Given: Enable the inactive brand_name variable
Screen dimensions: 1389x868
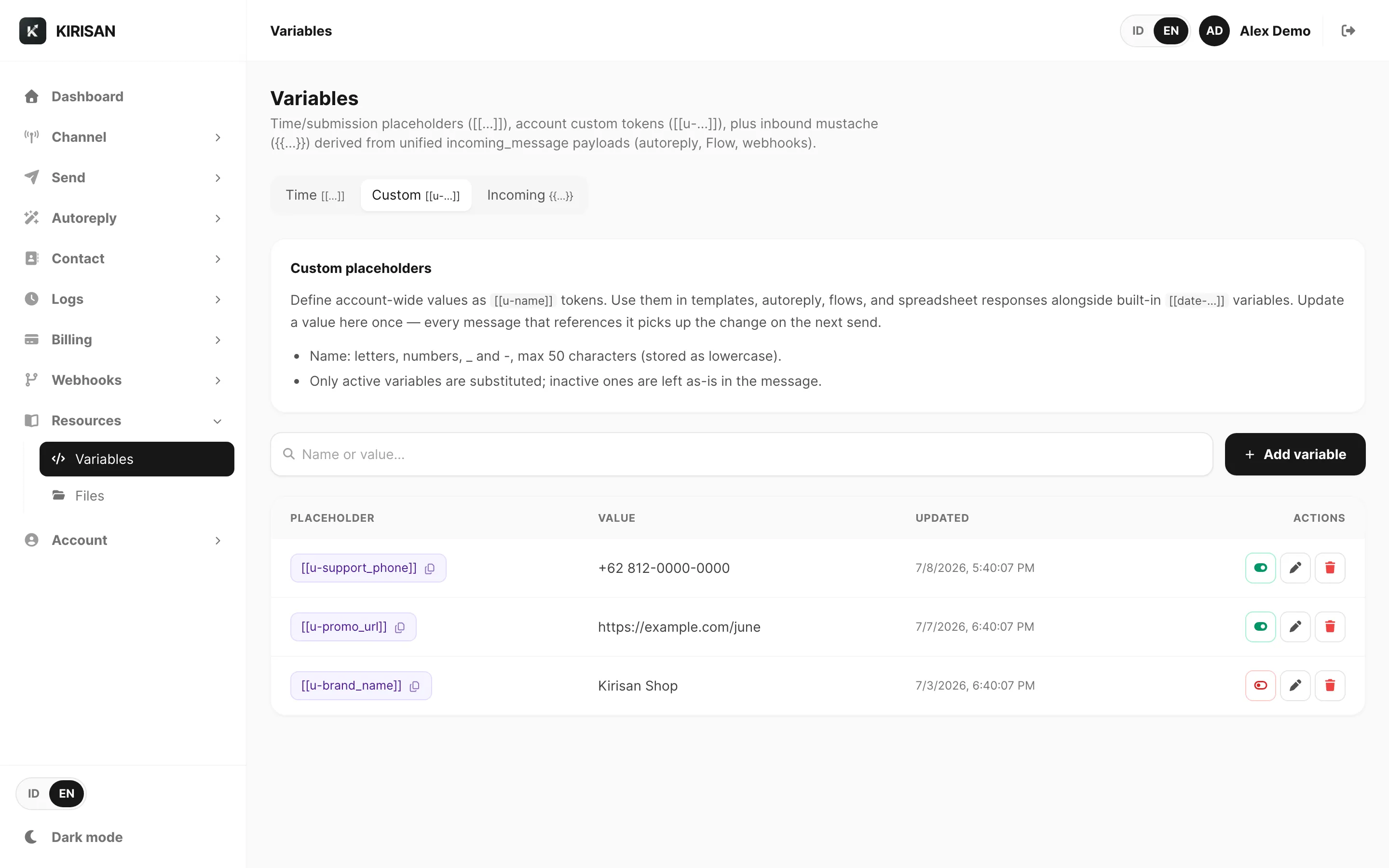Looking at the screenshot, I should [1260, 685].
